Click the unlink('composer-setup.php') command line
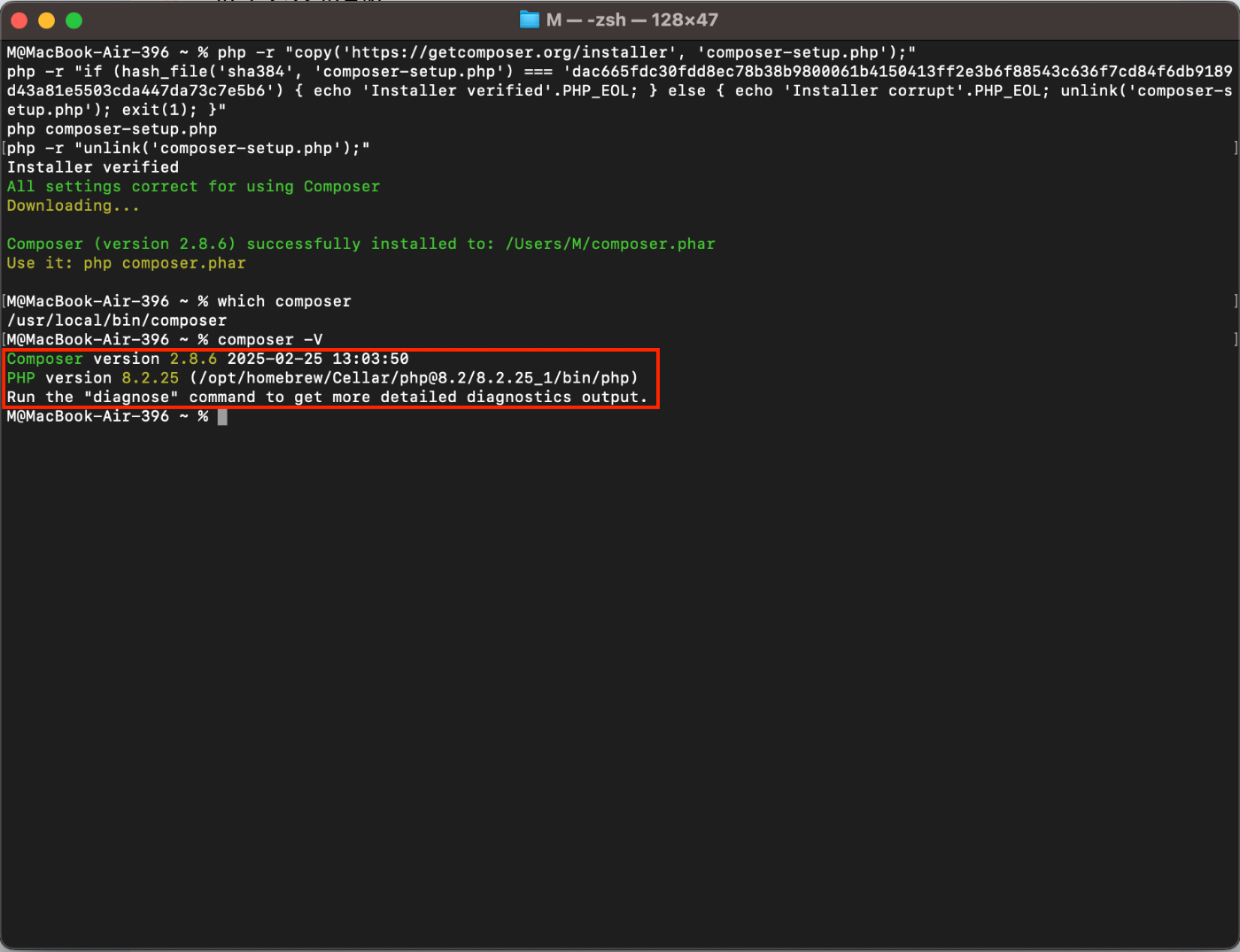1240x952 pixels. [189, 148]
